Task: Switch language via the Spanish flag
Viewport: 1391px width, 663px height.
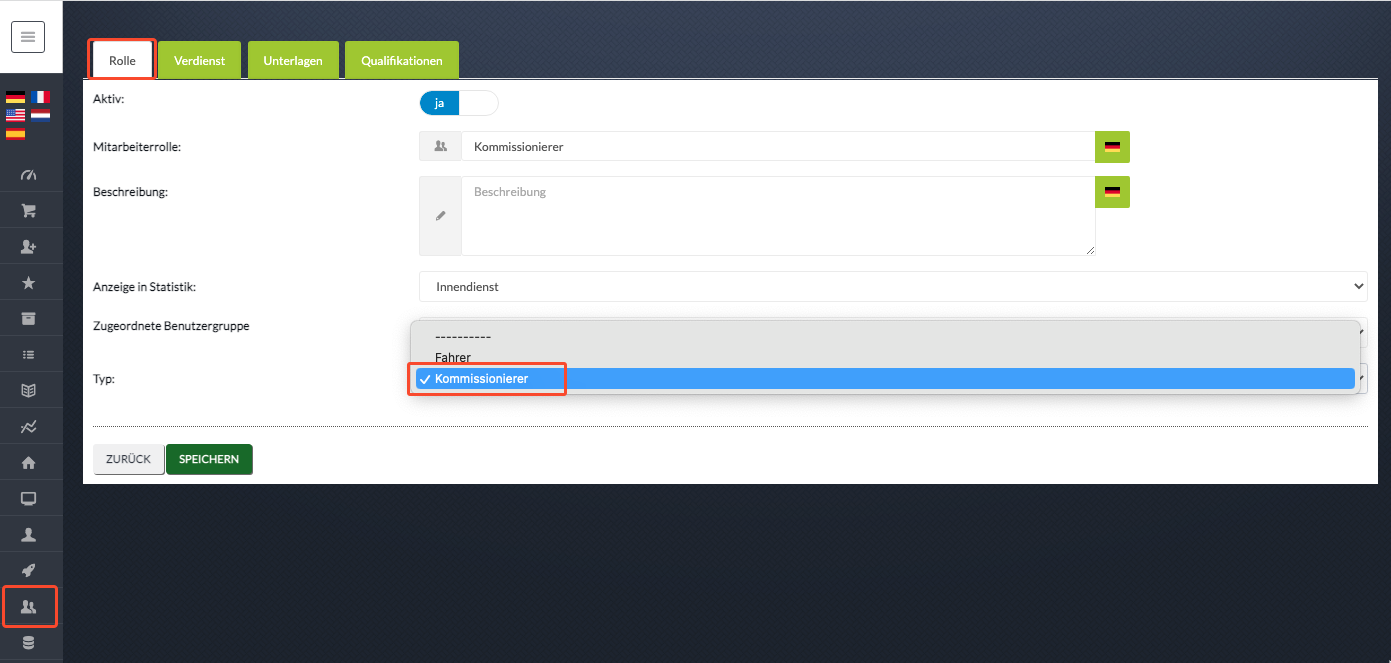Action: click(x=15, y=133)
